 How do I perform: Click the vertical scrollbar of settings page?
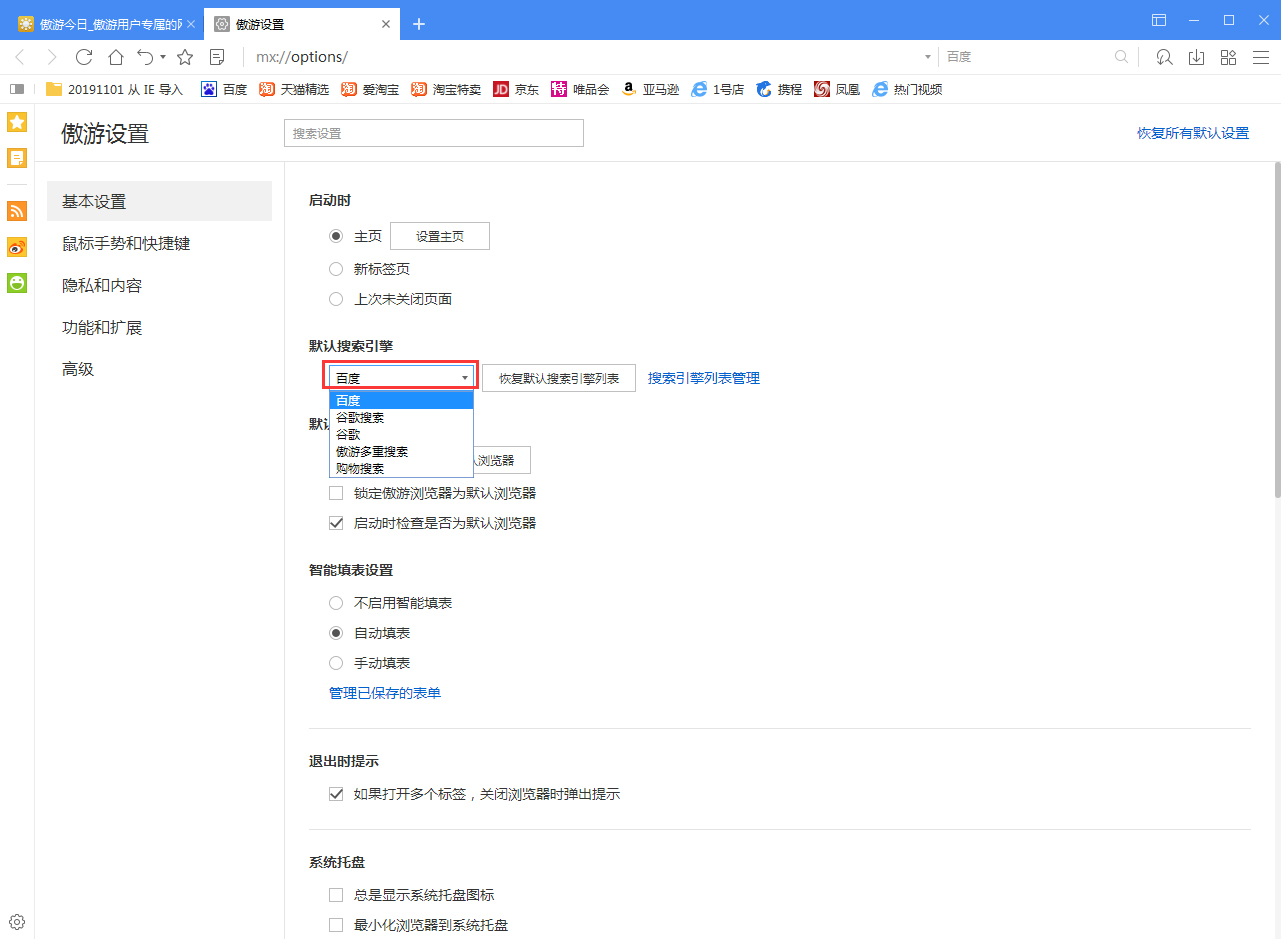(1276, 330)
